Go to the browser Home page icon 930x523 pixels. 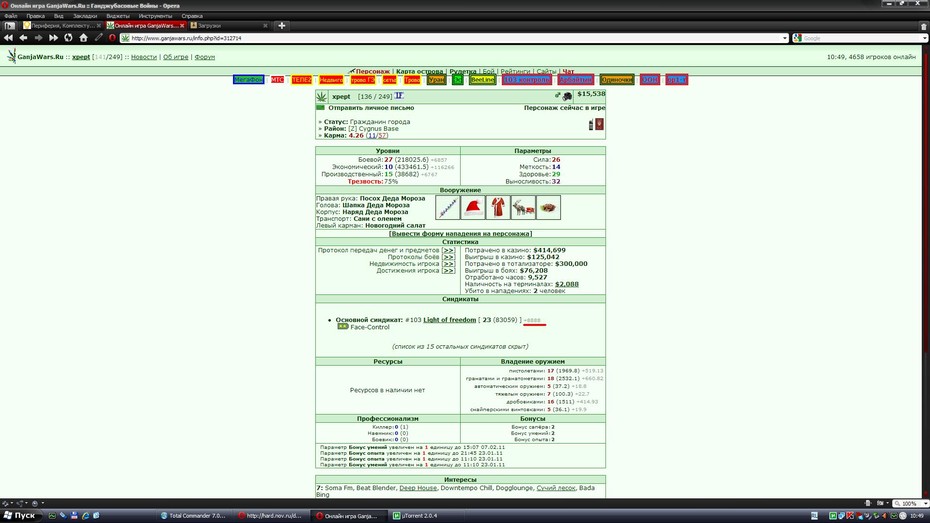tap(83, 37)
